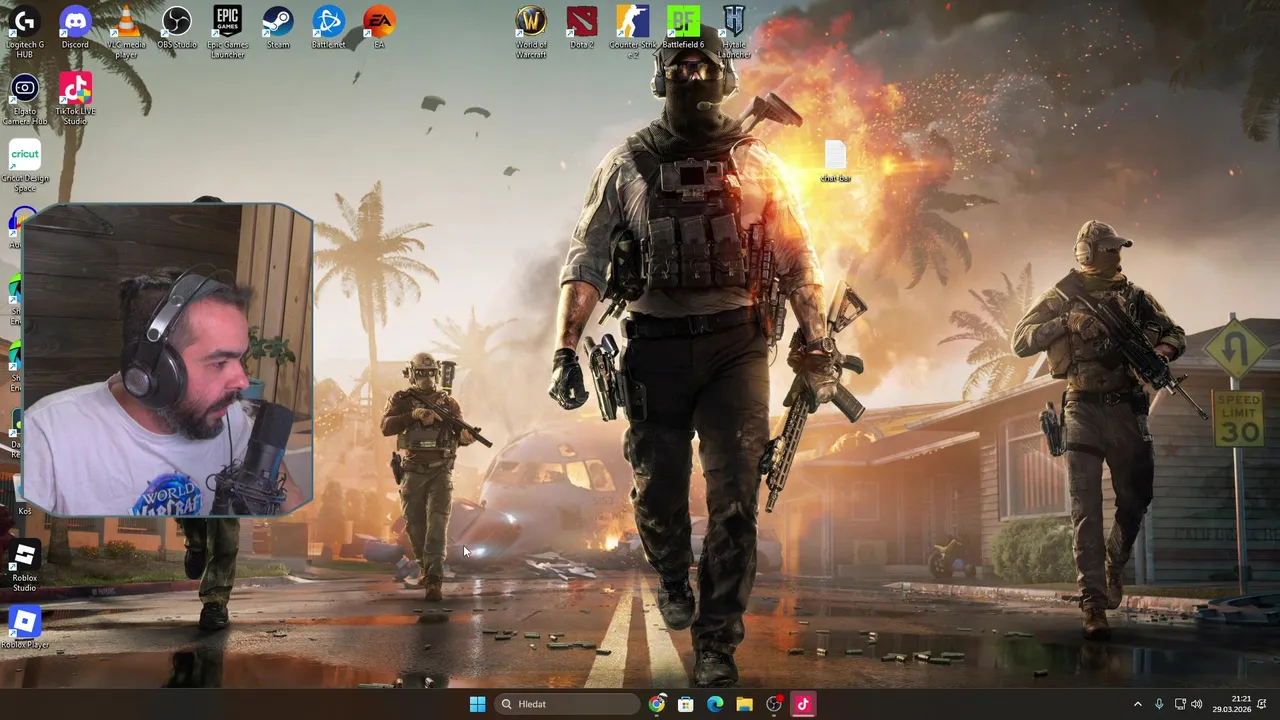This screenshot has height=720, width=1280.
Task: Switch to TikTok LIVE Studio in taskbar
Action: [x=803, y=704]
